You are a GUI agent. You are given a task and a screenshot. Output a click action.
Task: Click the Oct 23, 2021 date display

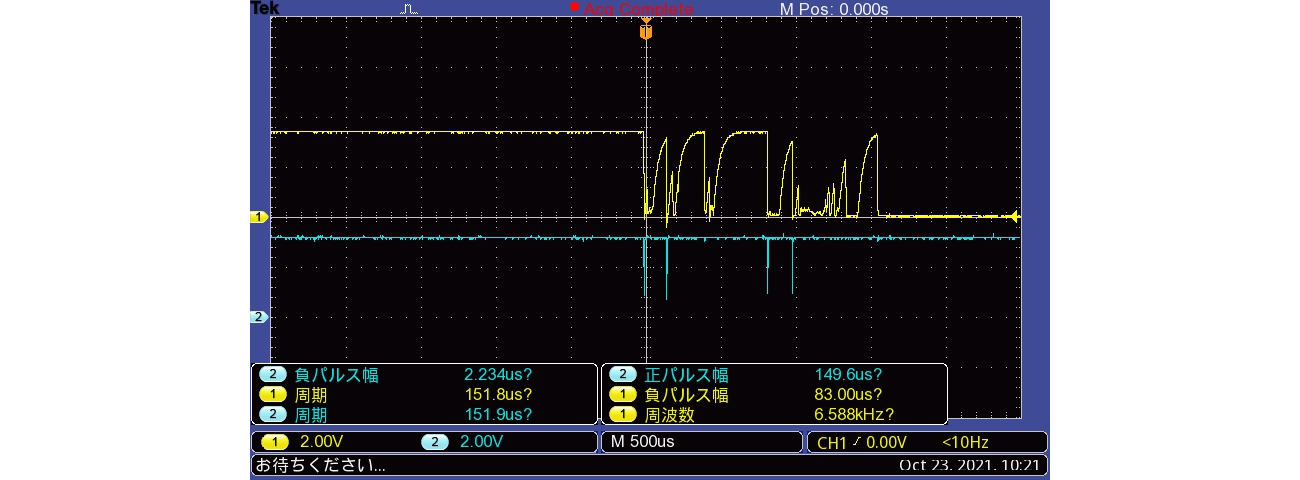[969, 465]
